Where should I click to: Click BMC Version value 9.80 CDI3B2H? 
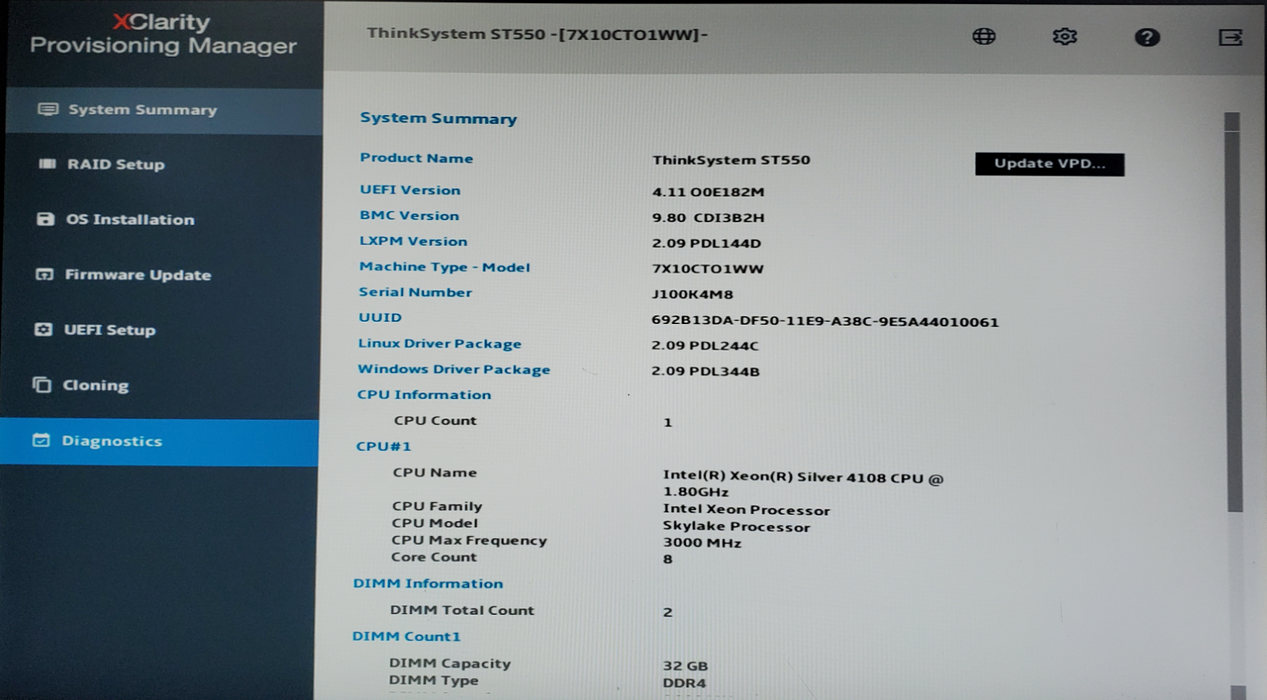708,218
